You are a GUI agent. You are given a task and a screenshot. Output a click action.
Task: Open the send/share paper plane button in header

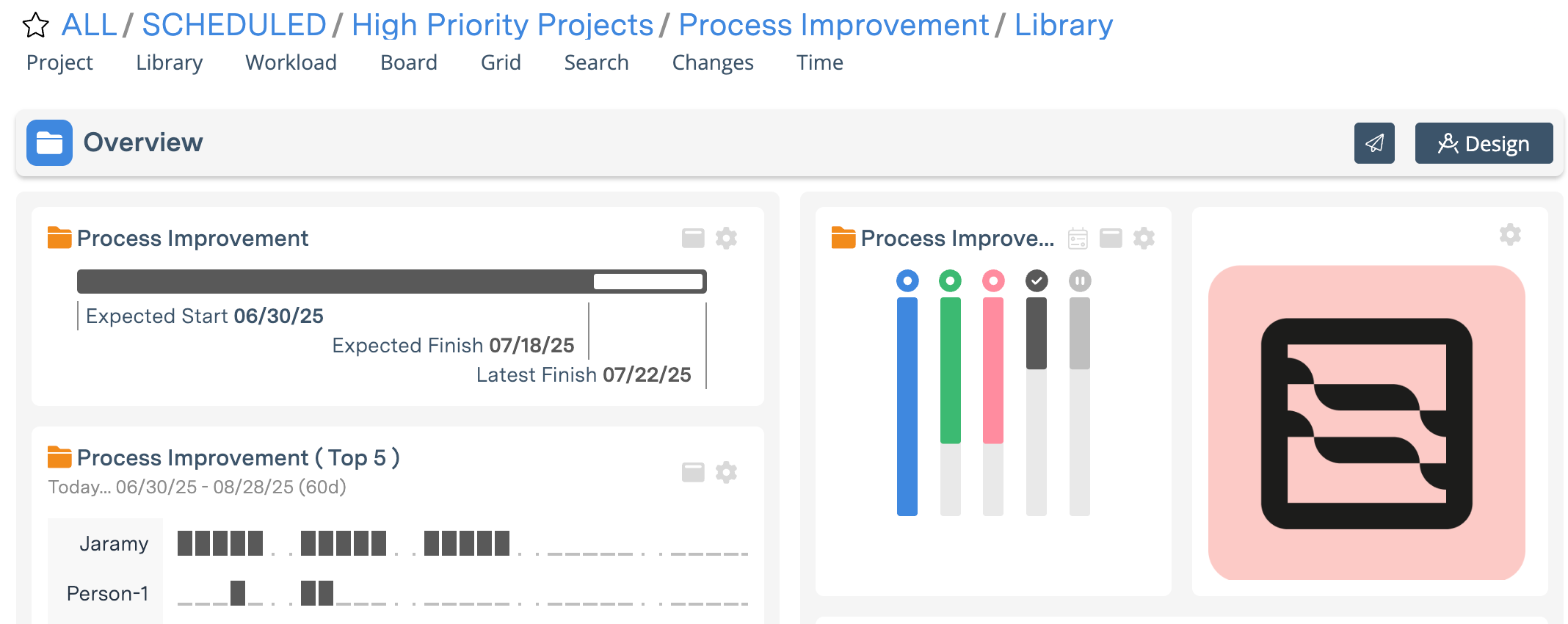pyautogui.click(x=1374, y=143)
